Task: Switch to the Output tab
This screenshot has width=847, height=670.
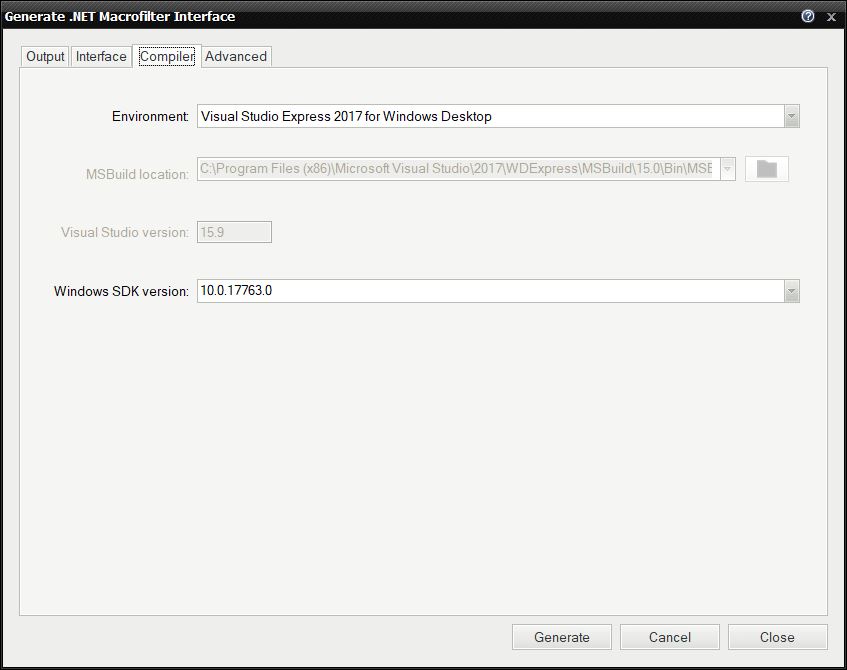Action: (45, 56)
